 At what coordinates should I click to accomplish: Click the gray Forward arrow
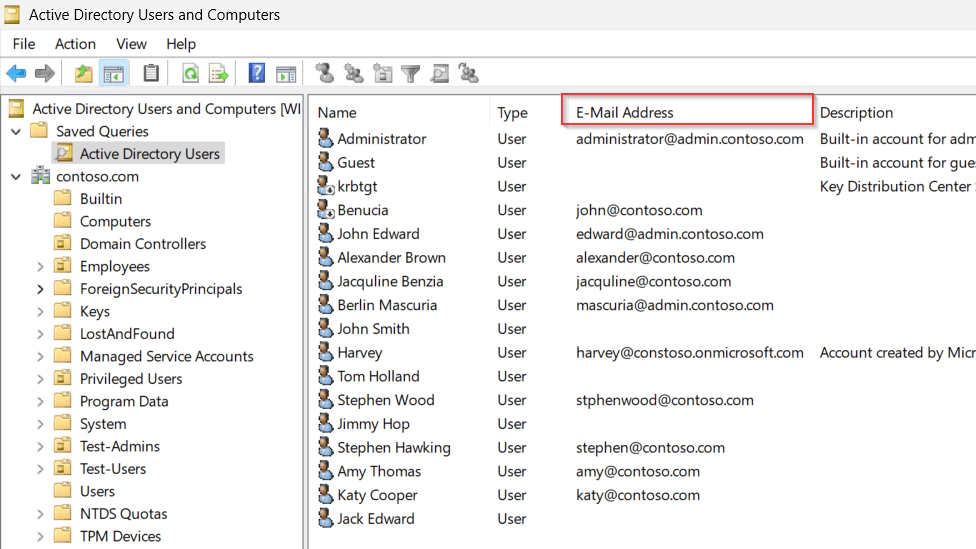[x=45, y=73]
